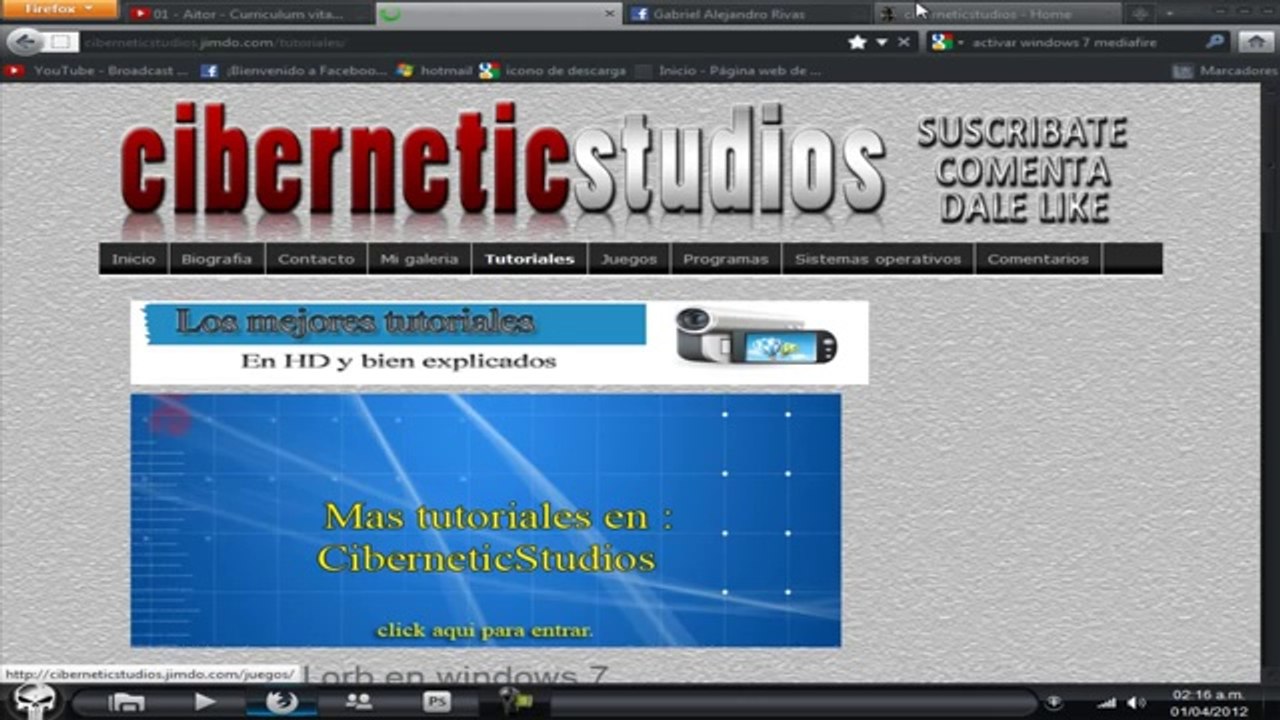Launch Photoshop from the taskbar
Screen dimensions: 1280x720
tap(437, 702)
